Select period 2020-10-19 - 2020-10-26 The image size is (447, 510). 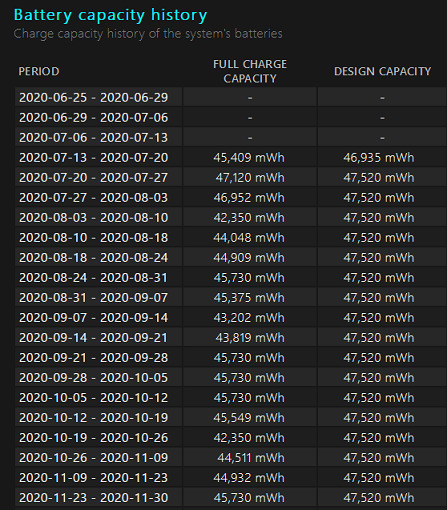[94, 438]
